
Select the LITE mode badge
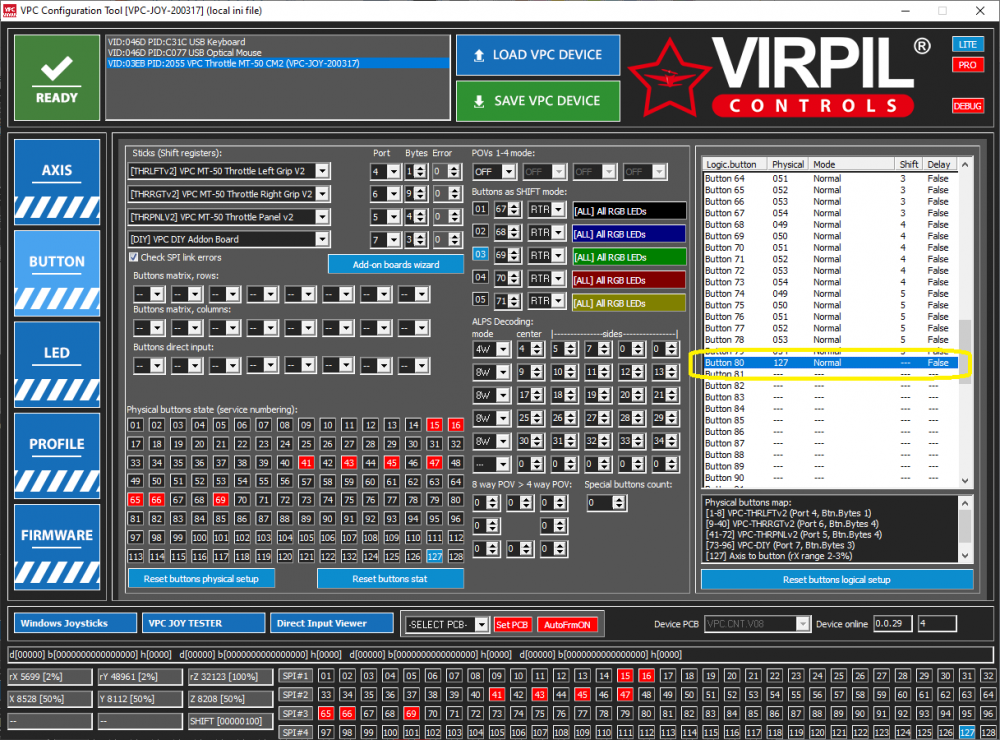pyautogui.click(x=967, y=44)
